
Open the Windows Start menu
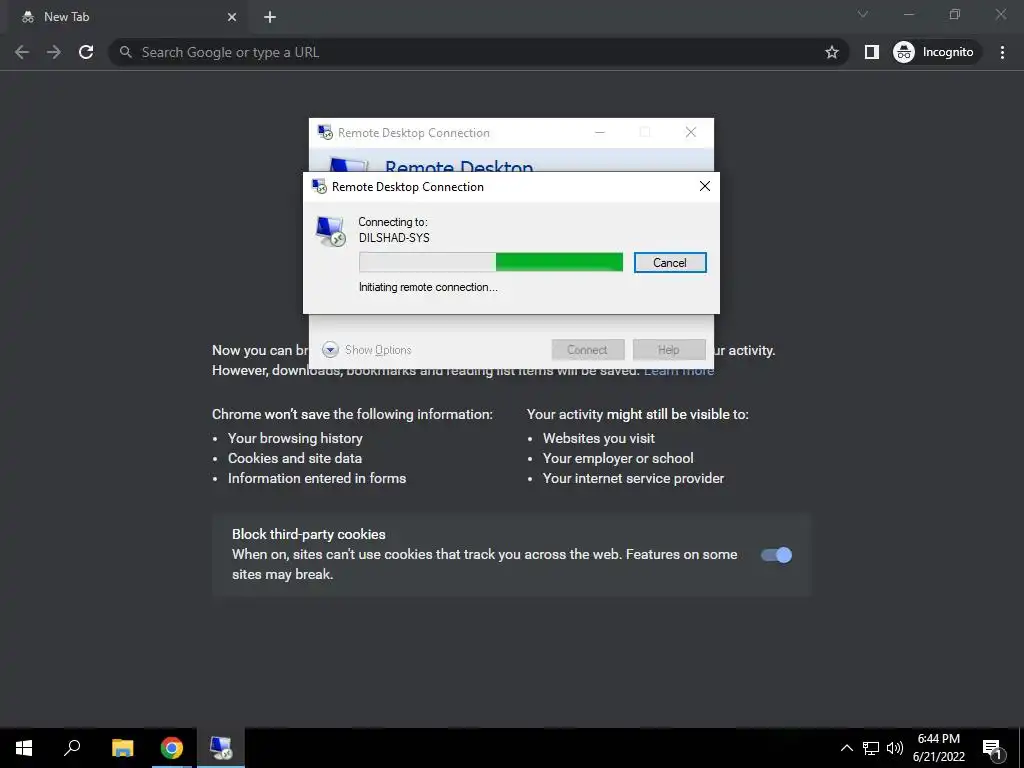click(24, 748)
